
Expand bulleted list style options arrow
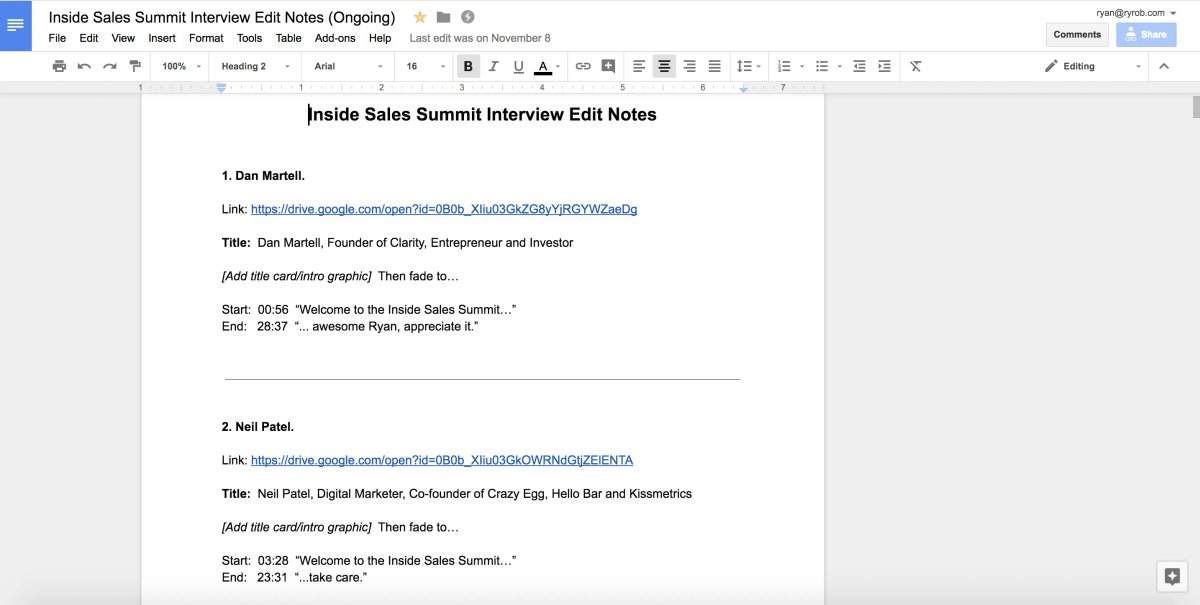click(840, 66)
